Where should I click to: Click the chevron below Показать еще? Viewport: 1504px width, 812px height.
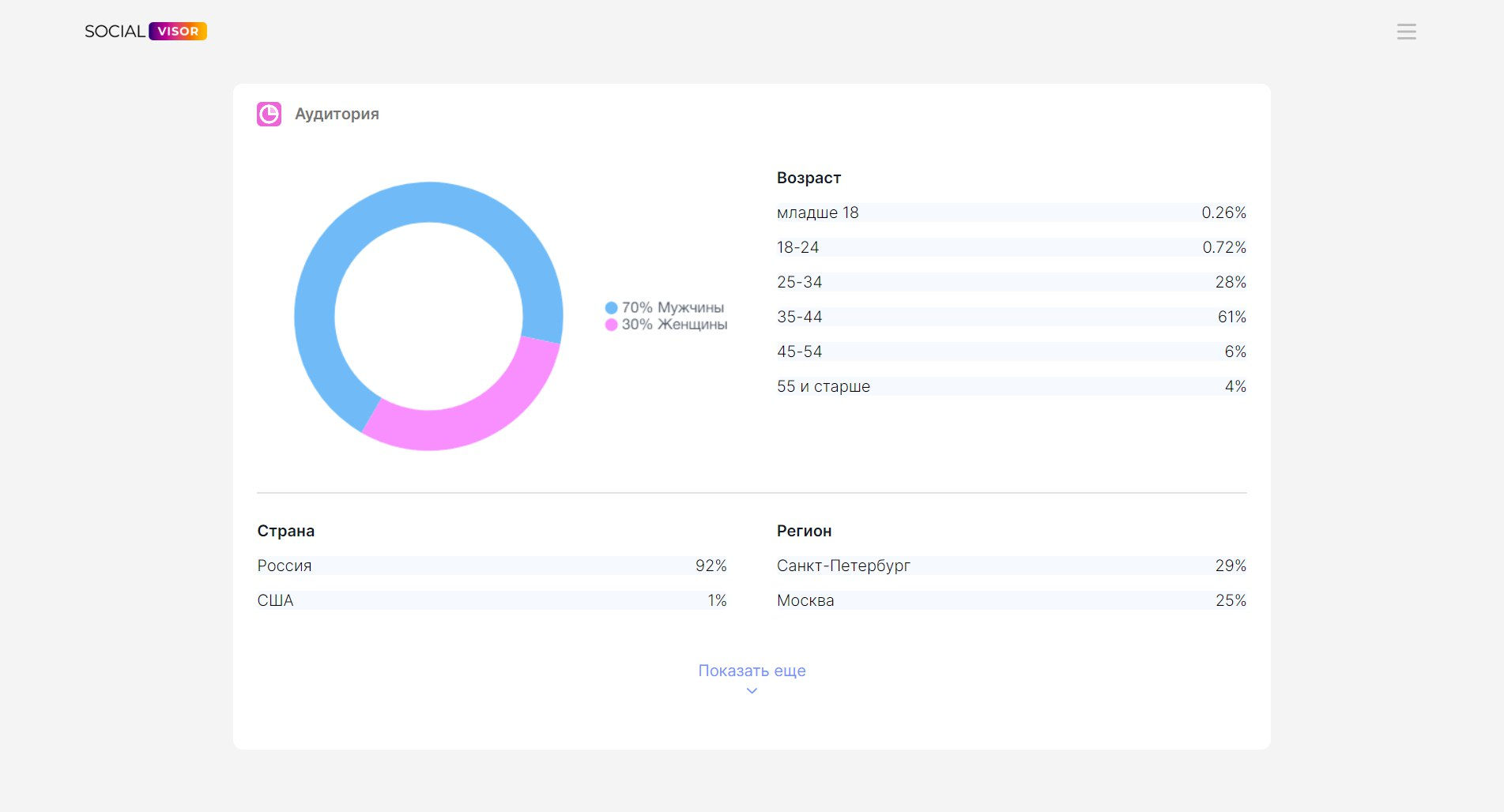point(752,691)
